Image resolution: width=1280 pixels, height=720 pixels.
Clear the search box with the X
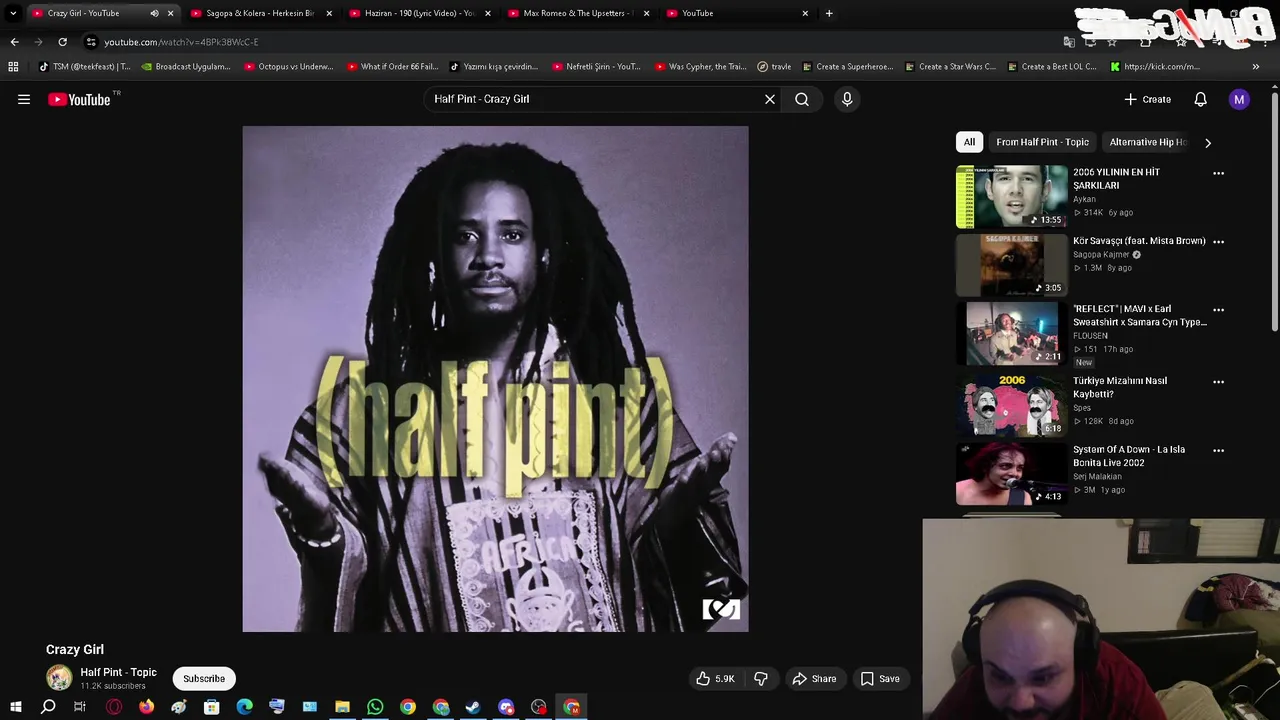tap(770, 99)
